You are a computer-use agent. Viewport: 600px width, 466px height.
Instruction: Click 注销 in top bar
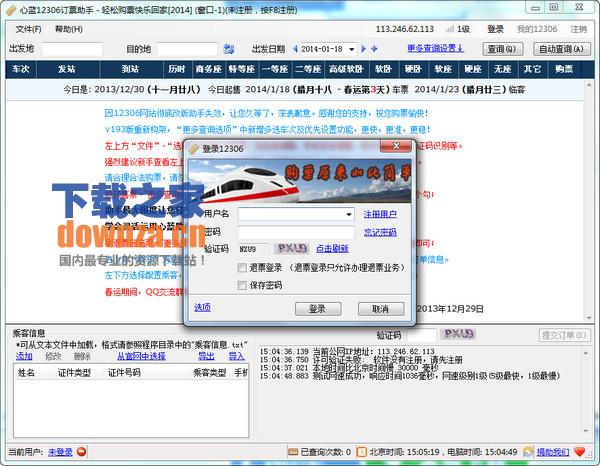tap(578, 29)
